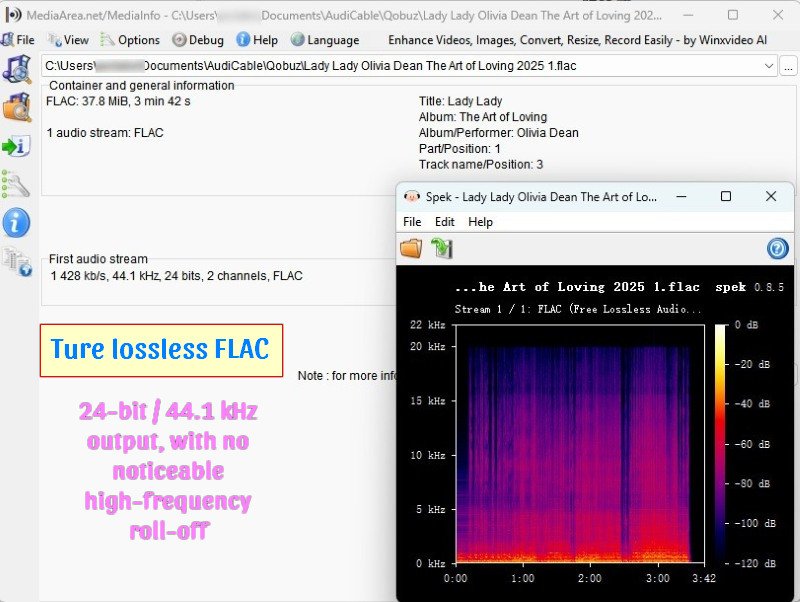The height and width of the screenshot is (602, 800).
Task: Click the Spek app icon in title bar
Action: [411, 196]
